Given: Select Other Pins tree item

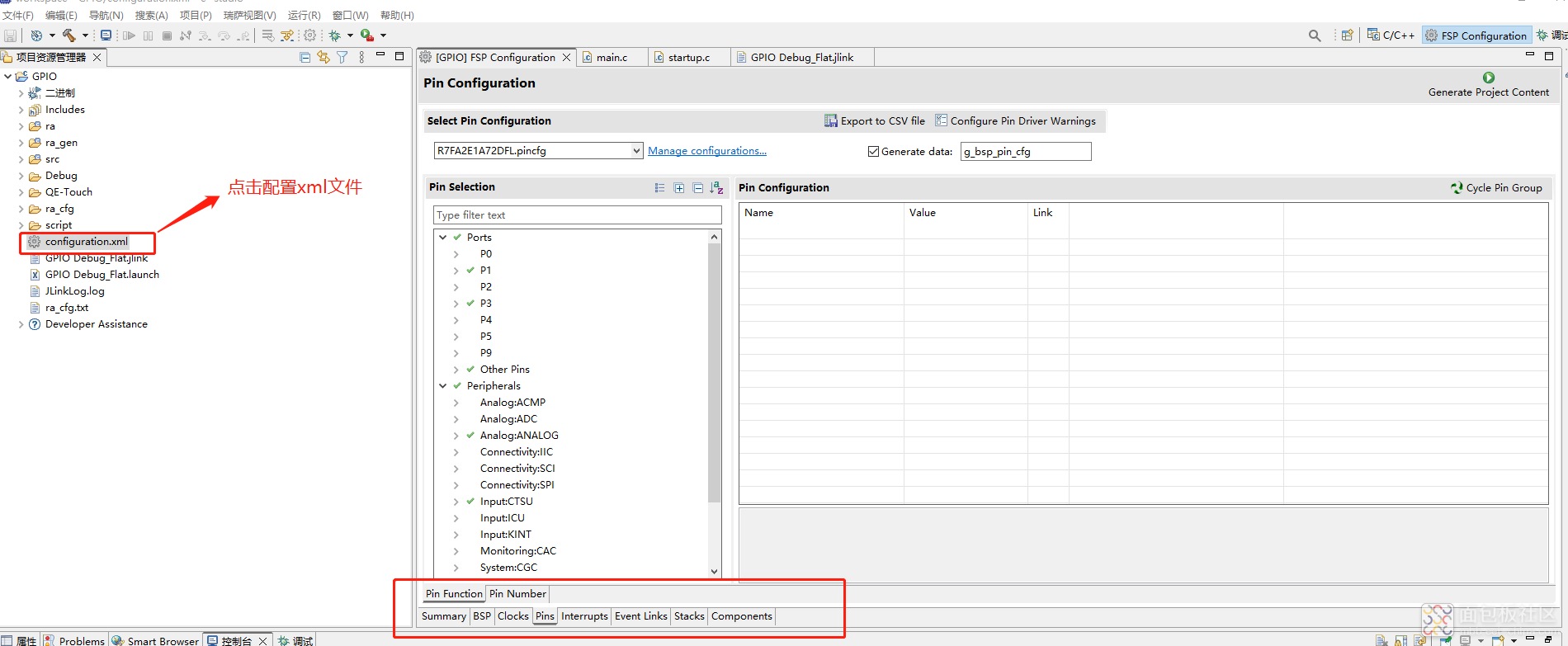Looking at the screenshot, I should pyautogui.click(x=505, y=370).
